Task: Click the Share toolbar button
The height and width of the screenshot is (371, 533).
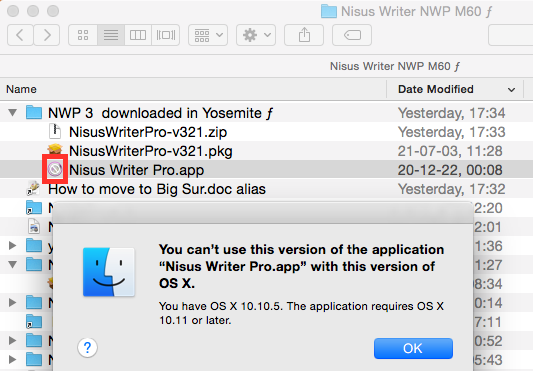Action: coord(304,35)
